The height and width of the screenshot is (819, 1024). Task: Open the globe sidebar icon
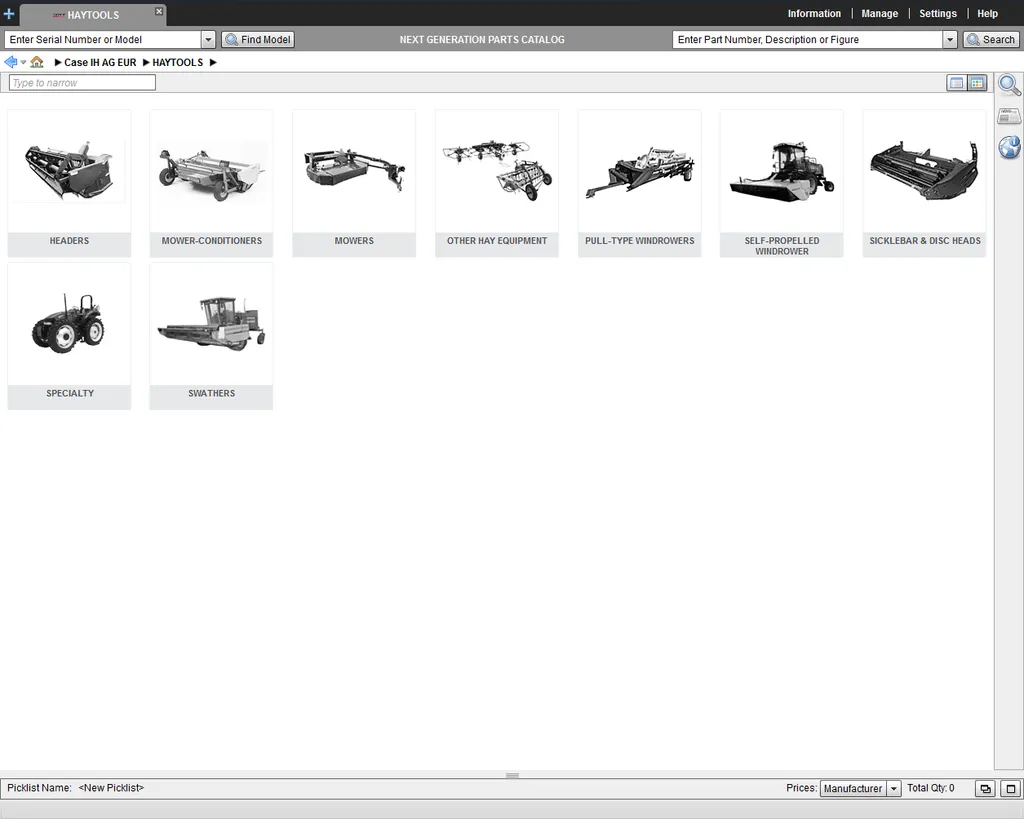(x=1009, y=147)
